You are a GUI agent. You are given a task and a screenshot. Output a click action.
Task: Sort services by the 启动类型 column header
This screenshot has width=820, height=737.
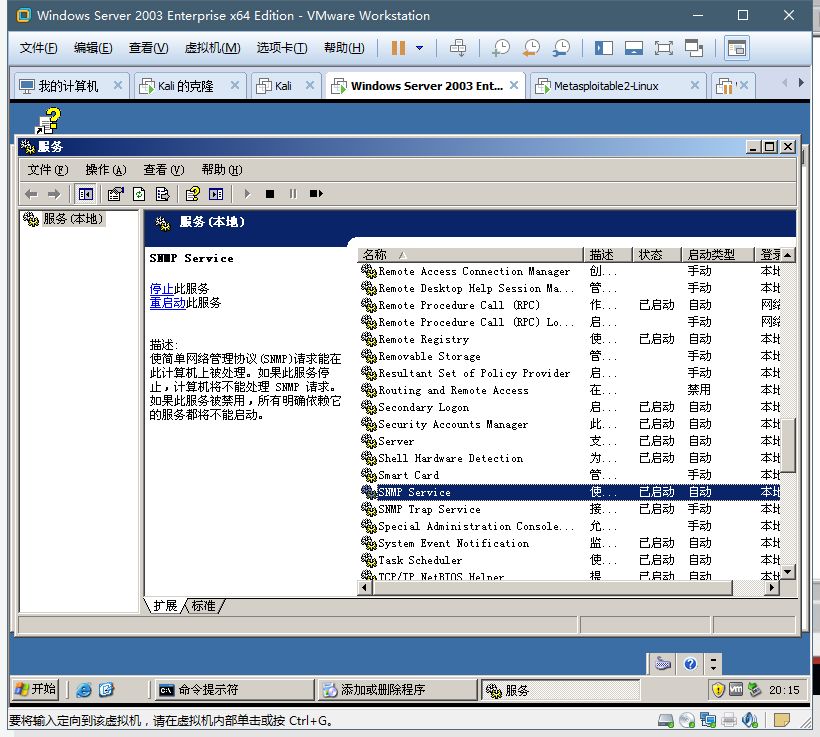click(x=718, y=255)
